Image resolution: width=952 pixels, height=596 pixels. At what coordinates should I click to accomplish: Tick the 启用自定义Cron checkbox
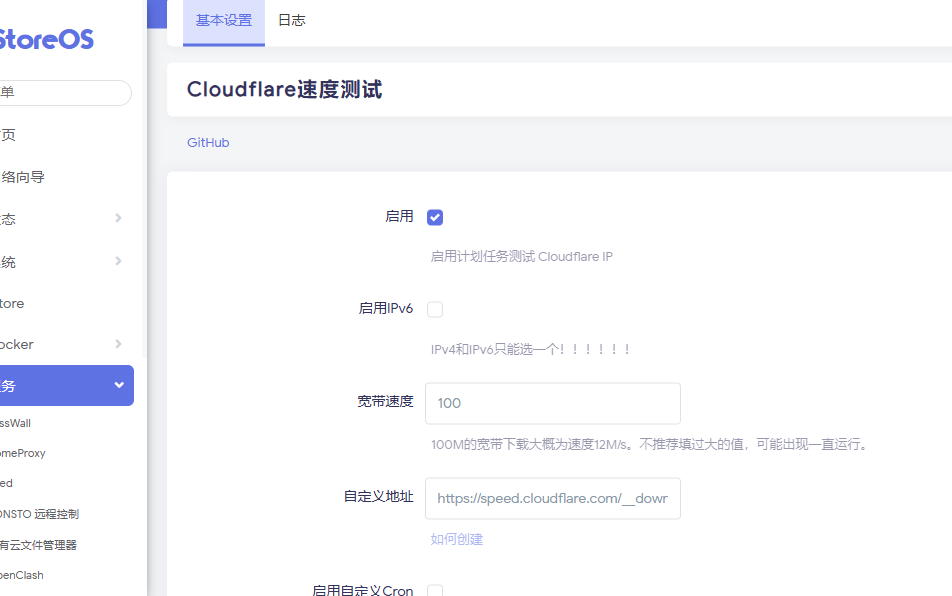tap(435, 591)
